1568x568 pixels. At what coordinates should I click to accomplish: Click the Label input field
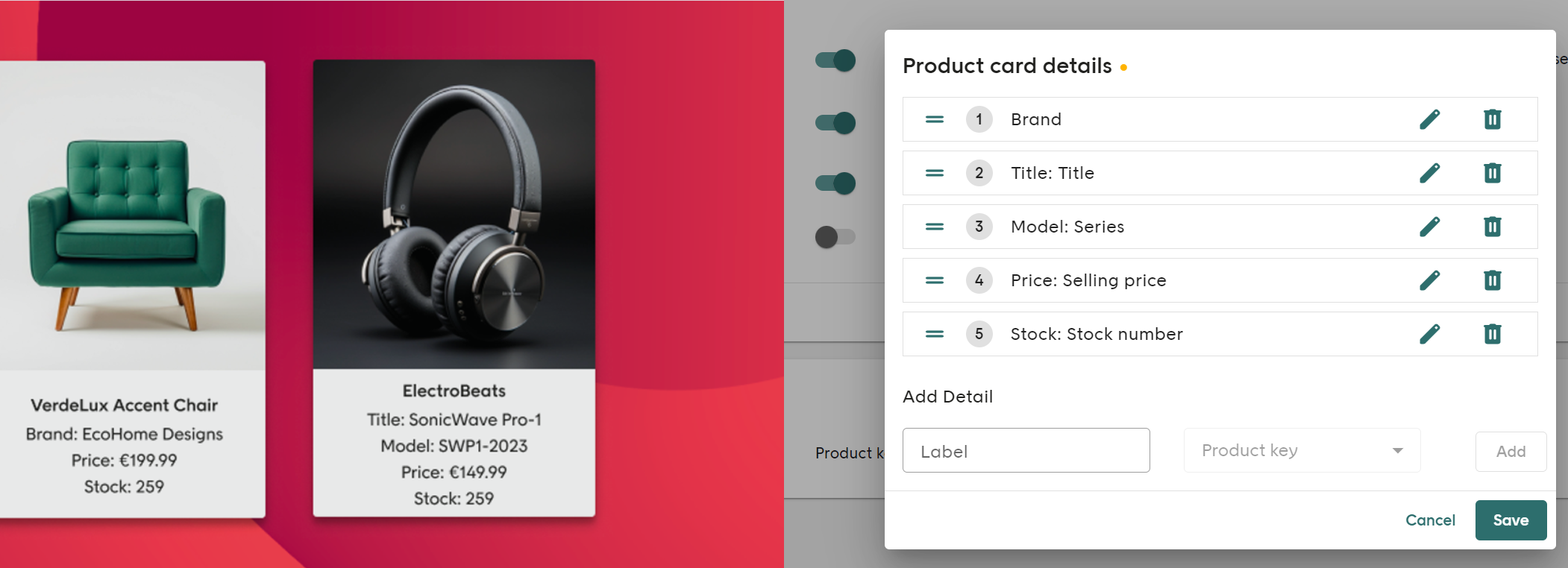(1026, 450)
